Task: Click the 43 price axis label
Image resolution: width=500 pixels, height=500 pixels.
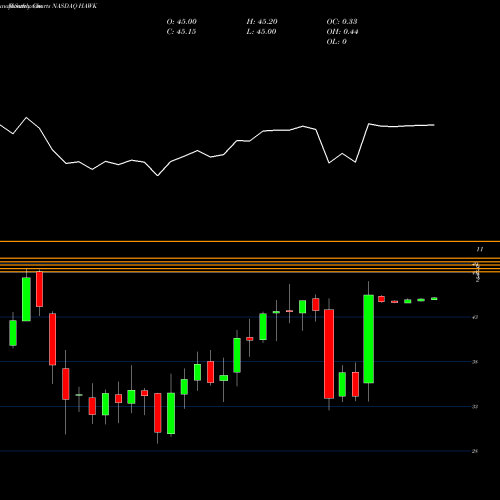Action: tap(475, 317)
